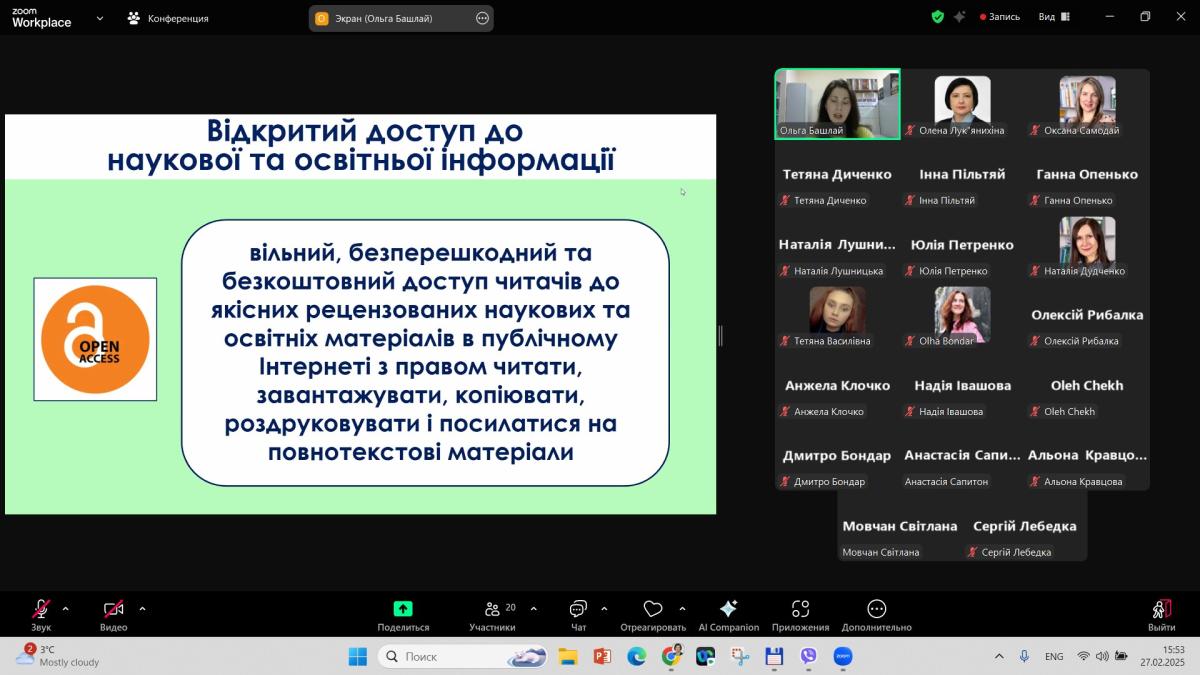Launch AI Companion from the toolbar
The image size is (1200, 675).
728,609
